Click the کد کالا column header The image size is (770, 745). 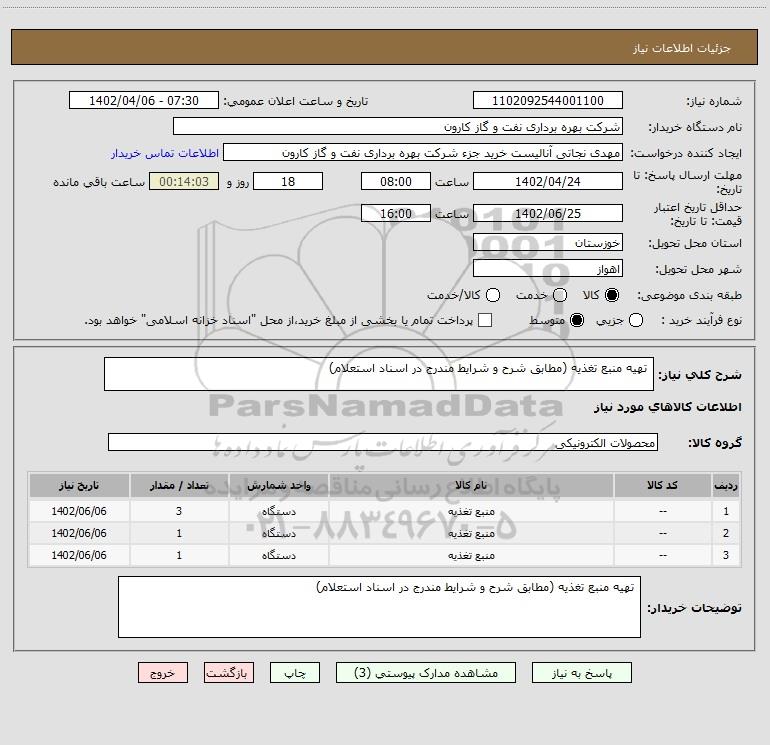coord(662,485)
